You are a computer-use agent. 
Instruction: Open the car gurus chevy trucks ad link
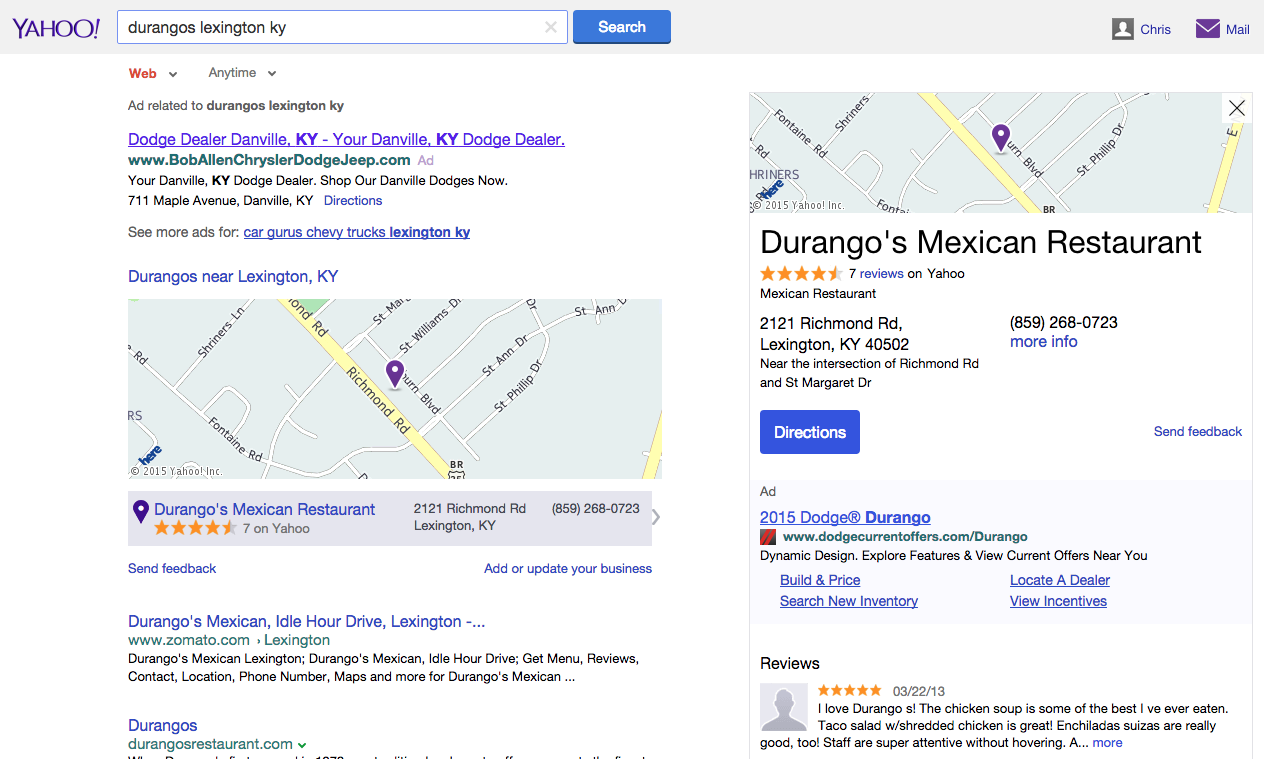pos(357,232)
